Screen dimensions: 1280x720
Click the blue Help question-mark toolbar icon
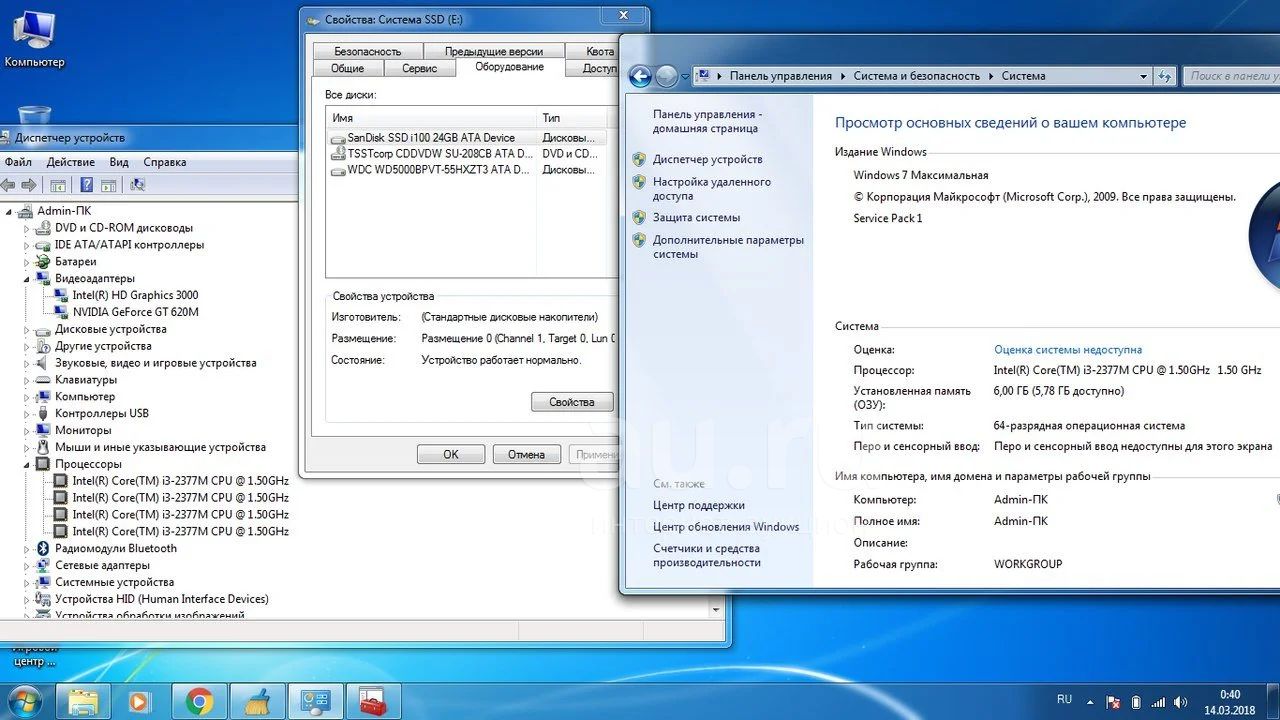point(87,185)
